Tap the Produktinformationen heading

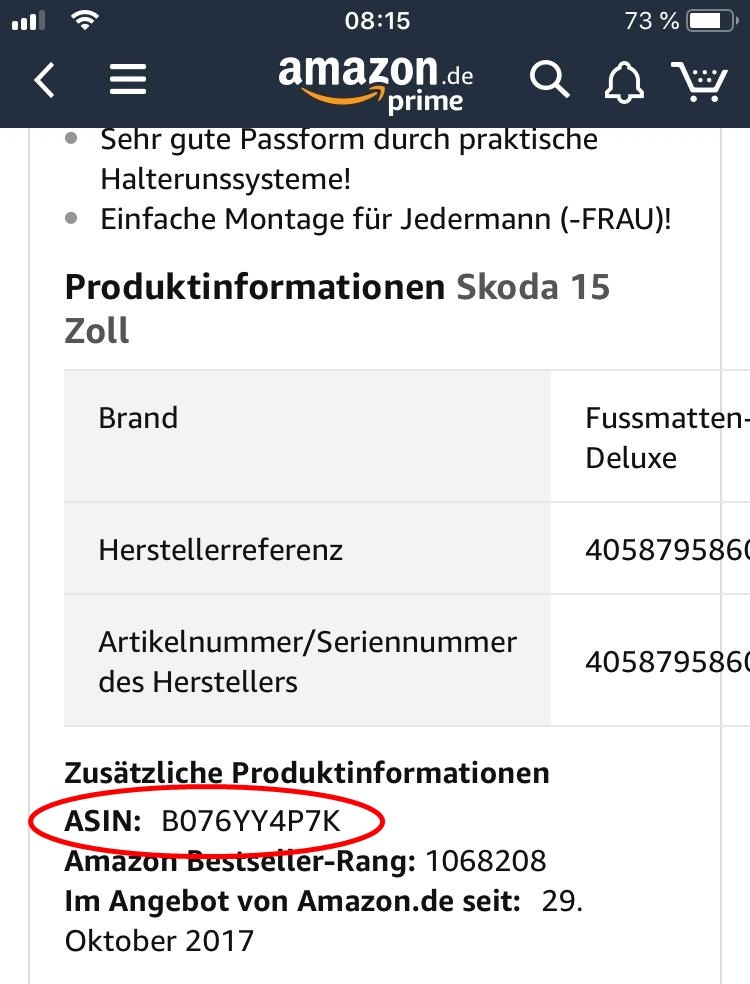click(x=254, y=288)
